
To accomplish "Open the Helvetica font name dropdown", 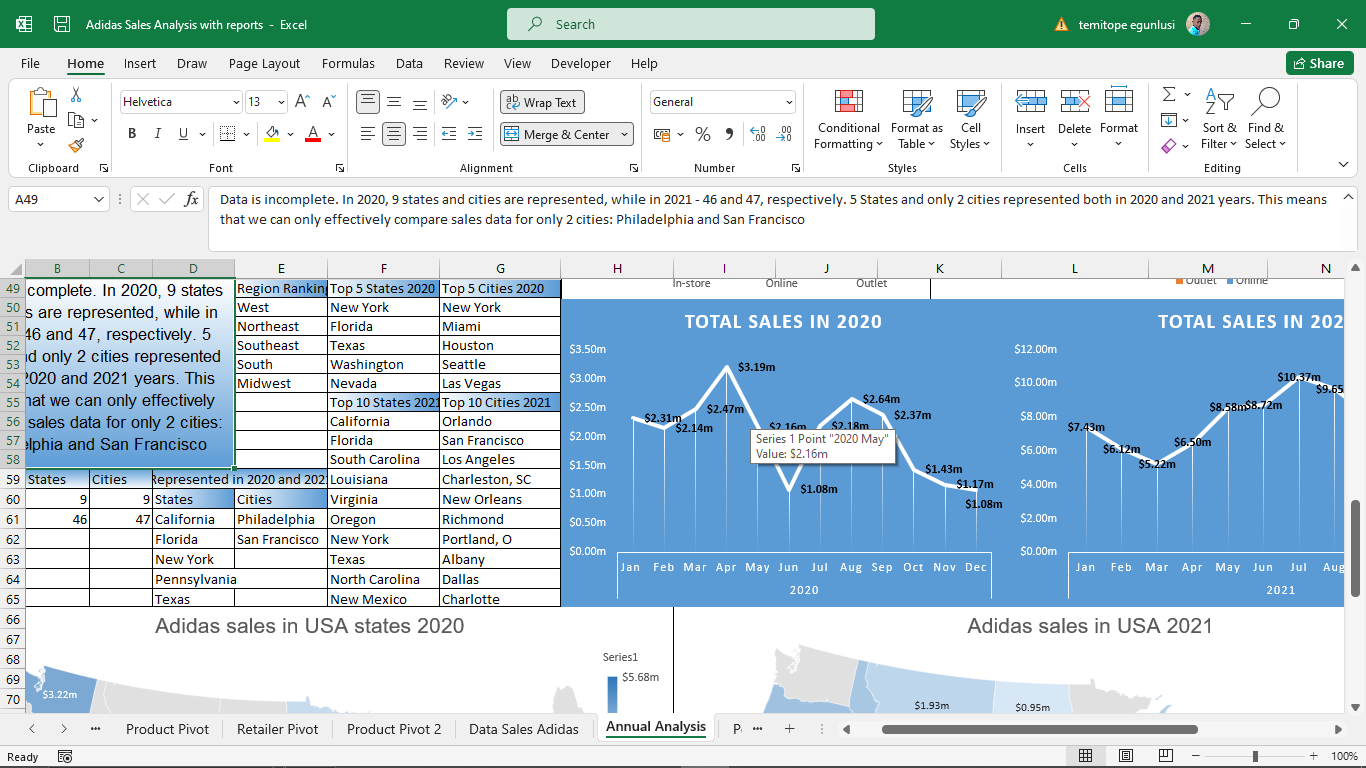I will tap(236, 102).
